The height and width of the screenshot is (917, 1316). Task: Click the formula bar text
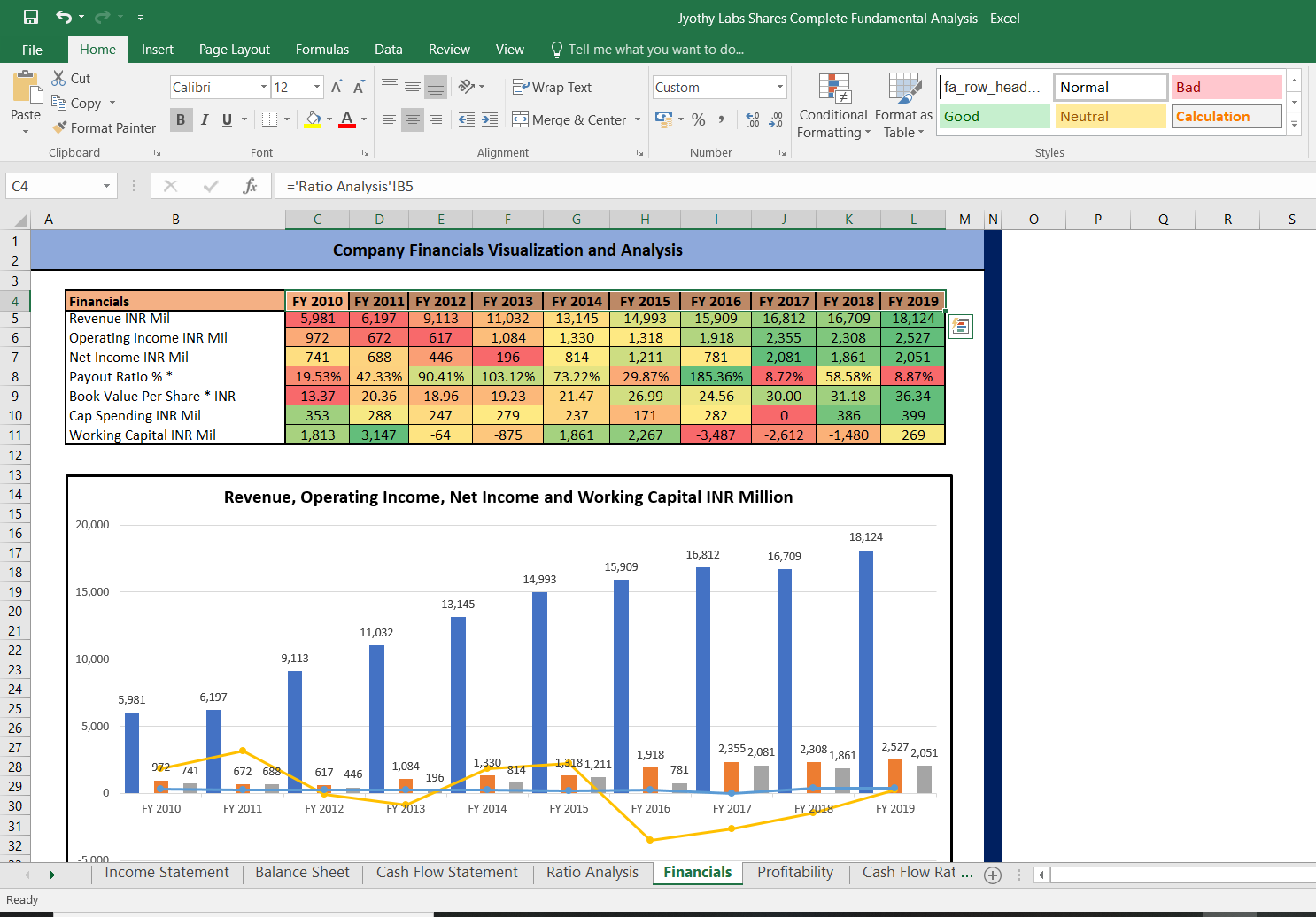pyautogui.click(x=350, y=186)
